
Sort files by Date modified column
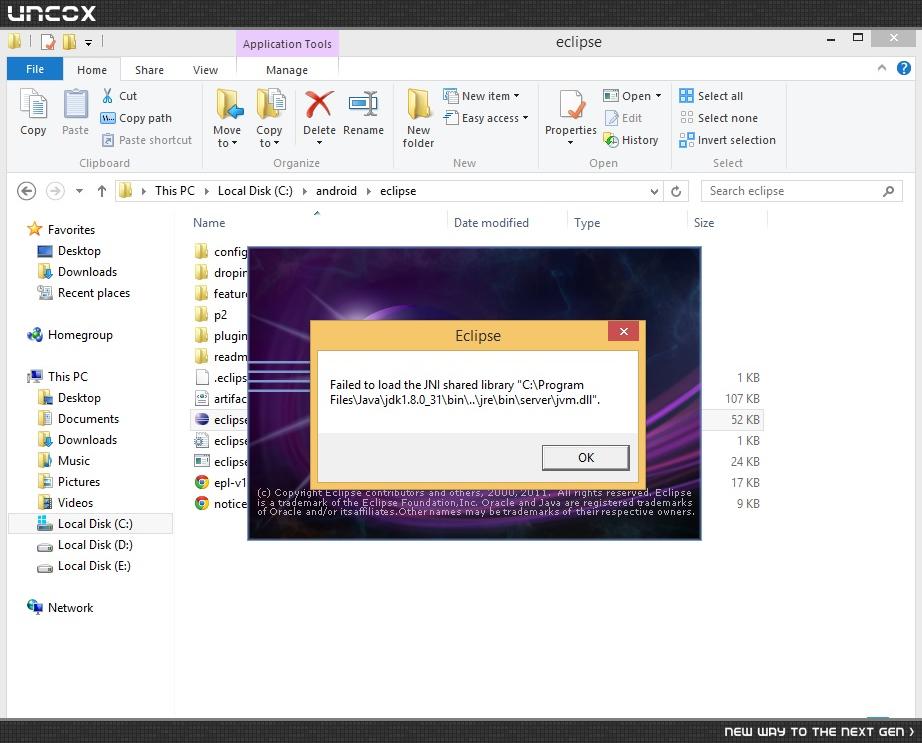(491, 223)
